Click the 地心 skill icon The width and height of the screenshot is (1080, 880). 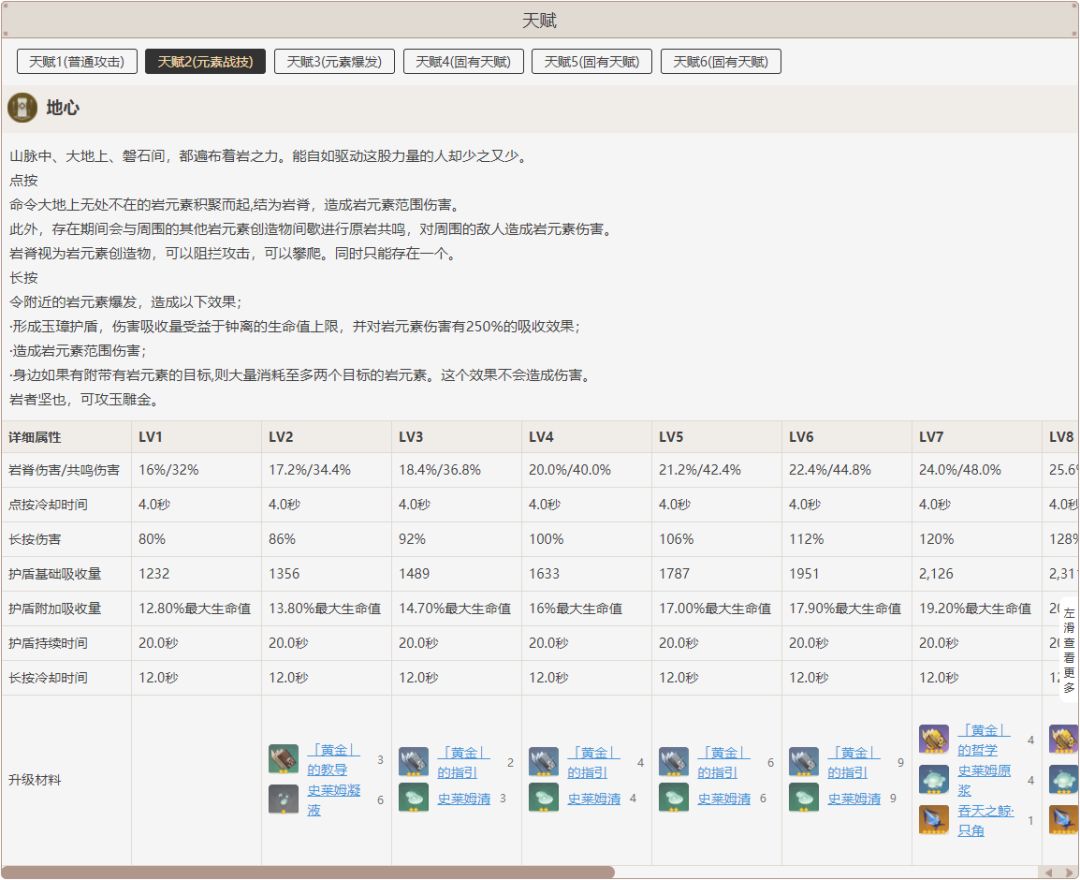22,108
